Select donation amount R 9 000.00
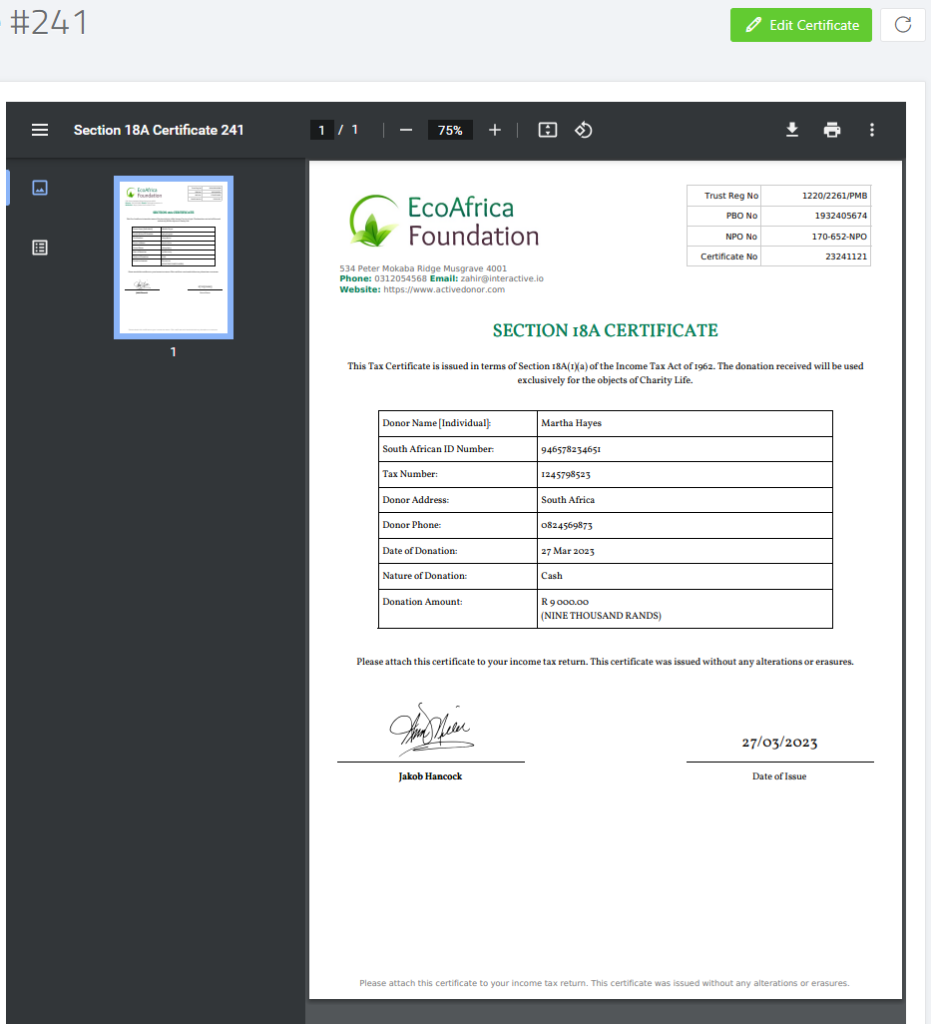 pyautogui.click(x=565, y=602)
